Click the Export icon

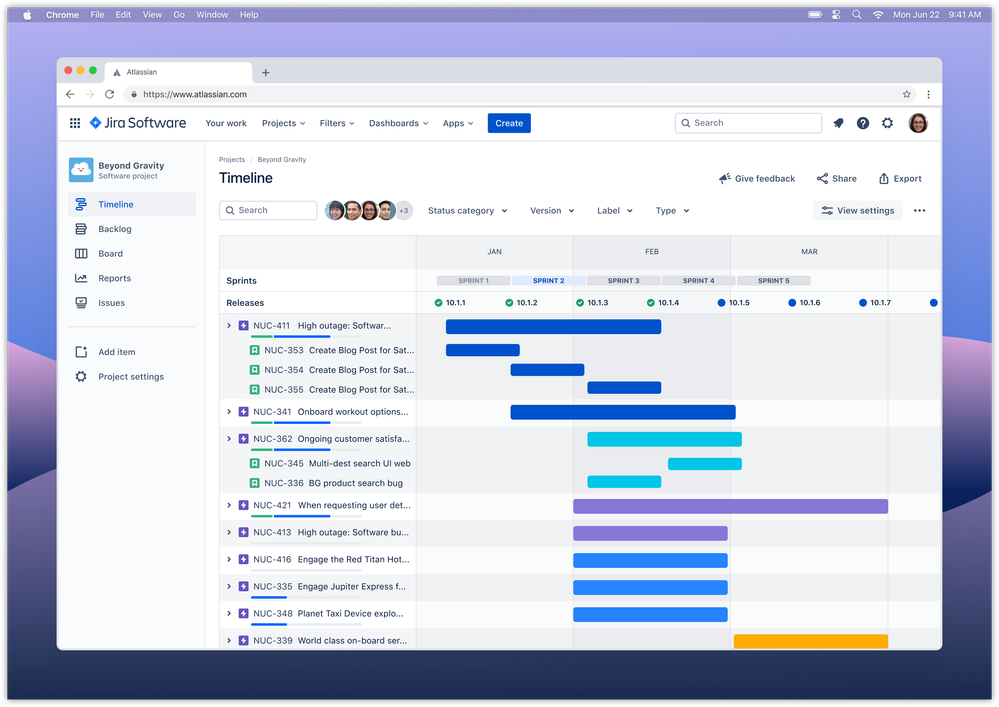(x=884, y=178)
